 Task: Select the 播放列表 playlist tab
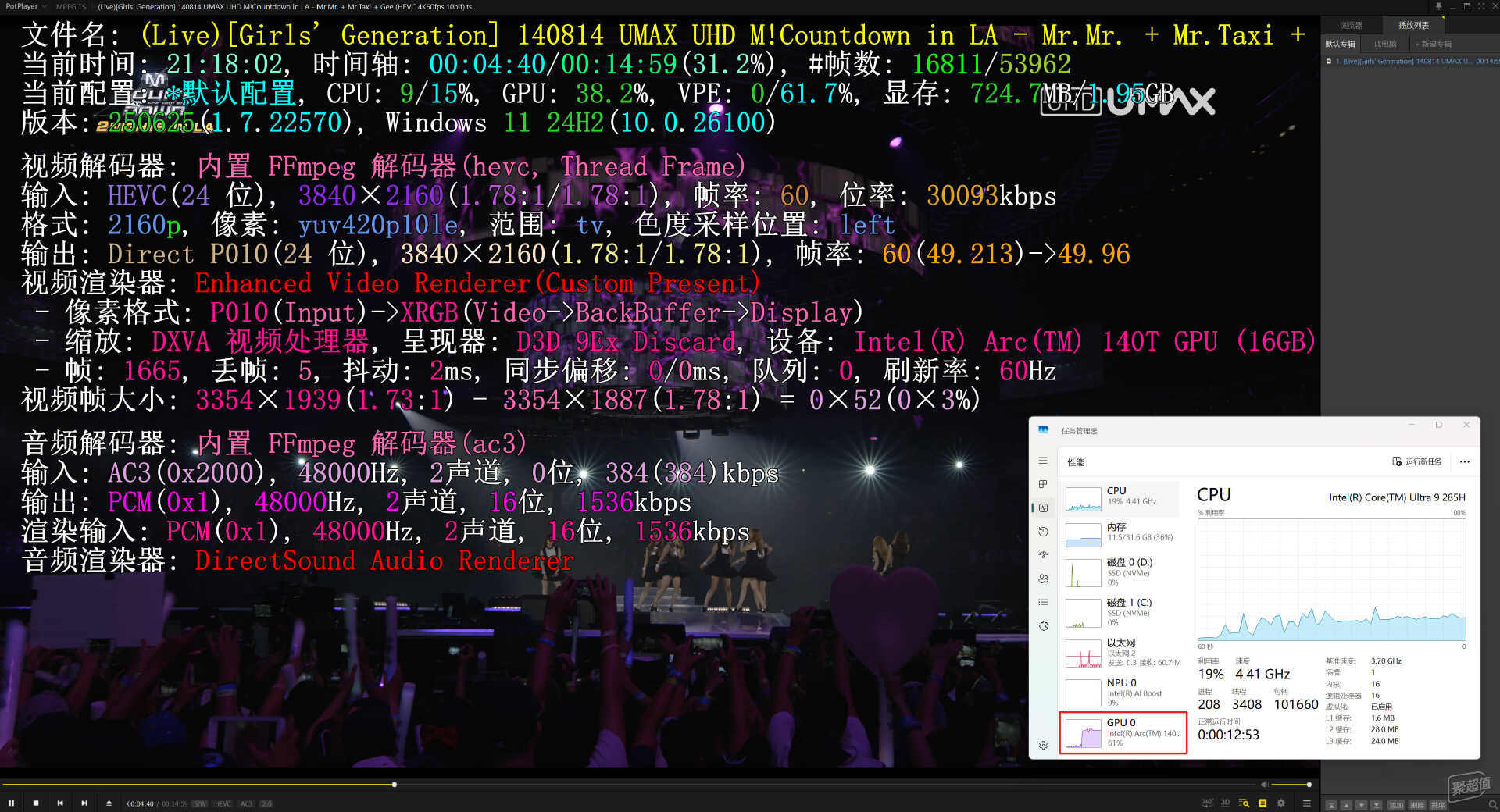tap(1413, 25)
